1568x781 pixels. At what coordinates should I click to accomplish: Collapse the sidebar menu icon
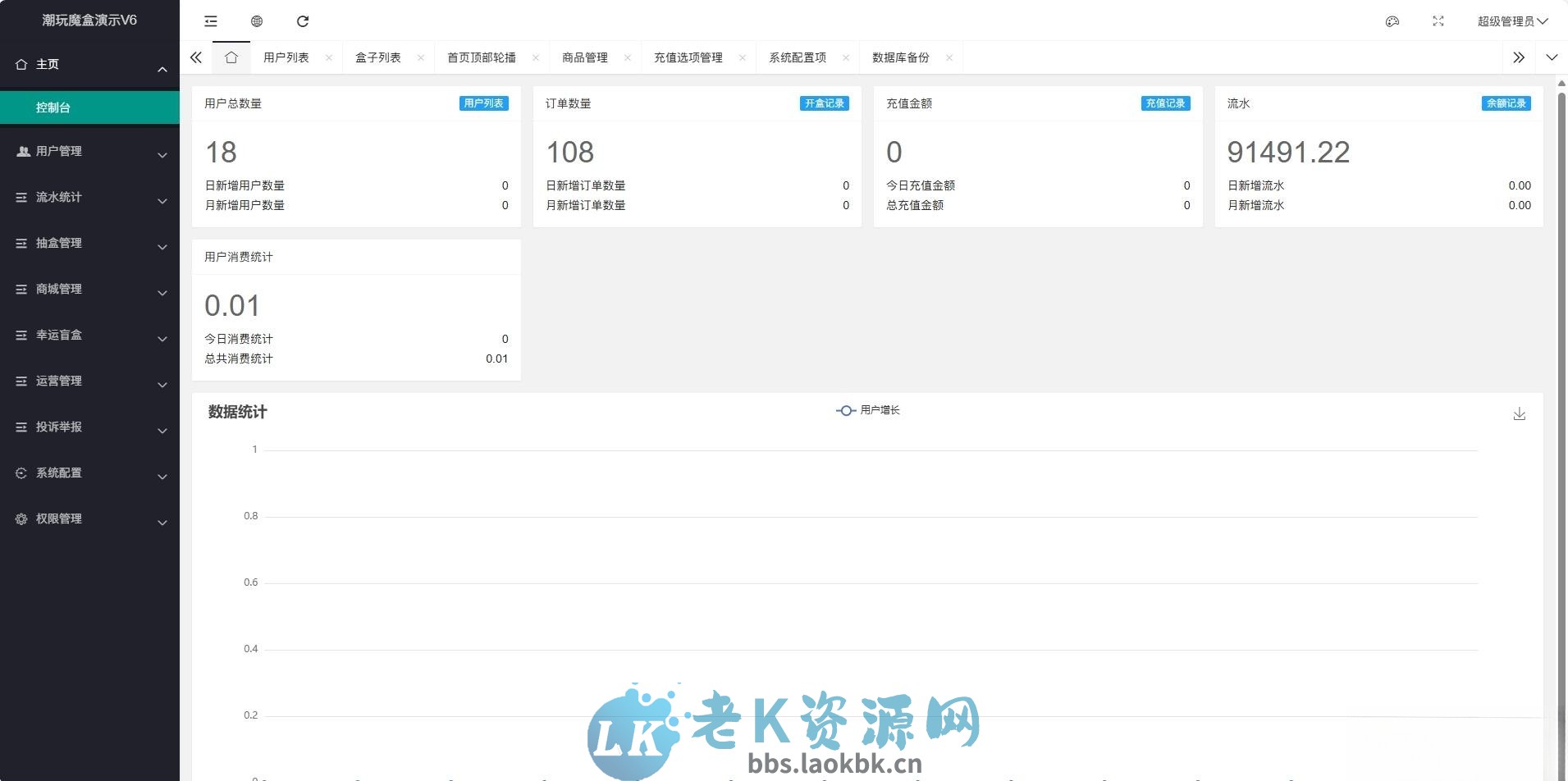click(210, 21)
